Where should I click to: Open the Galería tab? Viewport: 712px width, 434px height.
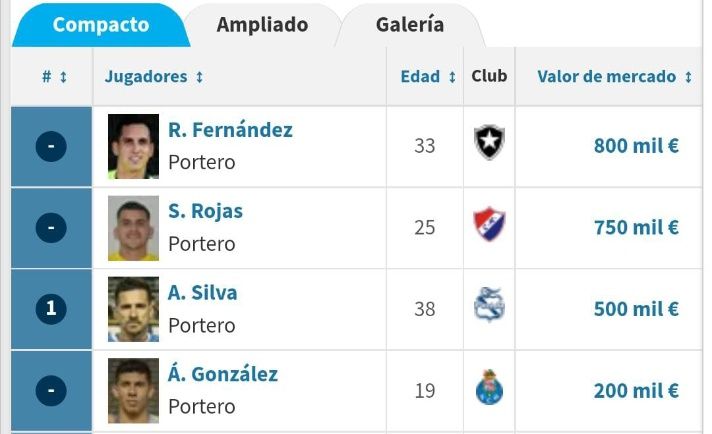tap(410, 25)
